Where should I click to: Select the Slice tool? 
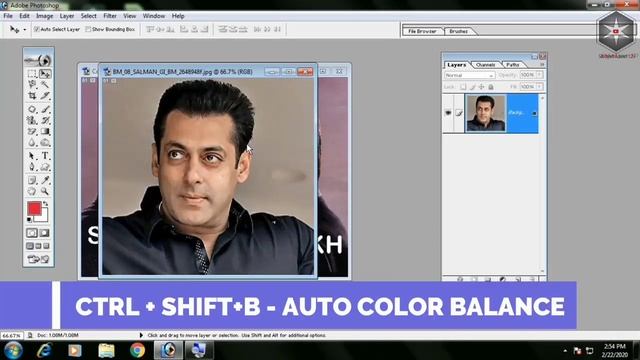pyautogui.click(x=45, y=96)
